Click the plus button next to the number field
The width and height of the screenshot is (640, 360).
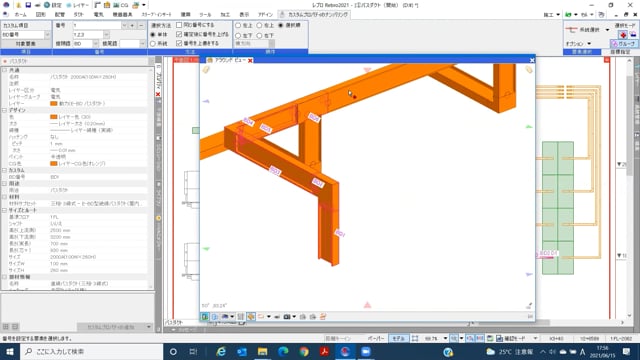(132, 25)
